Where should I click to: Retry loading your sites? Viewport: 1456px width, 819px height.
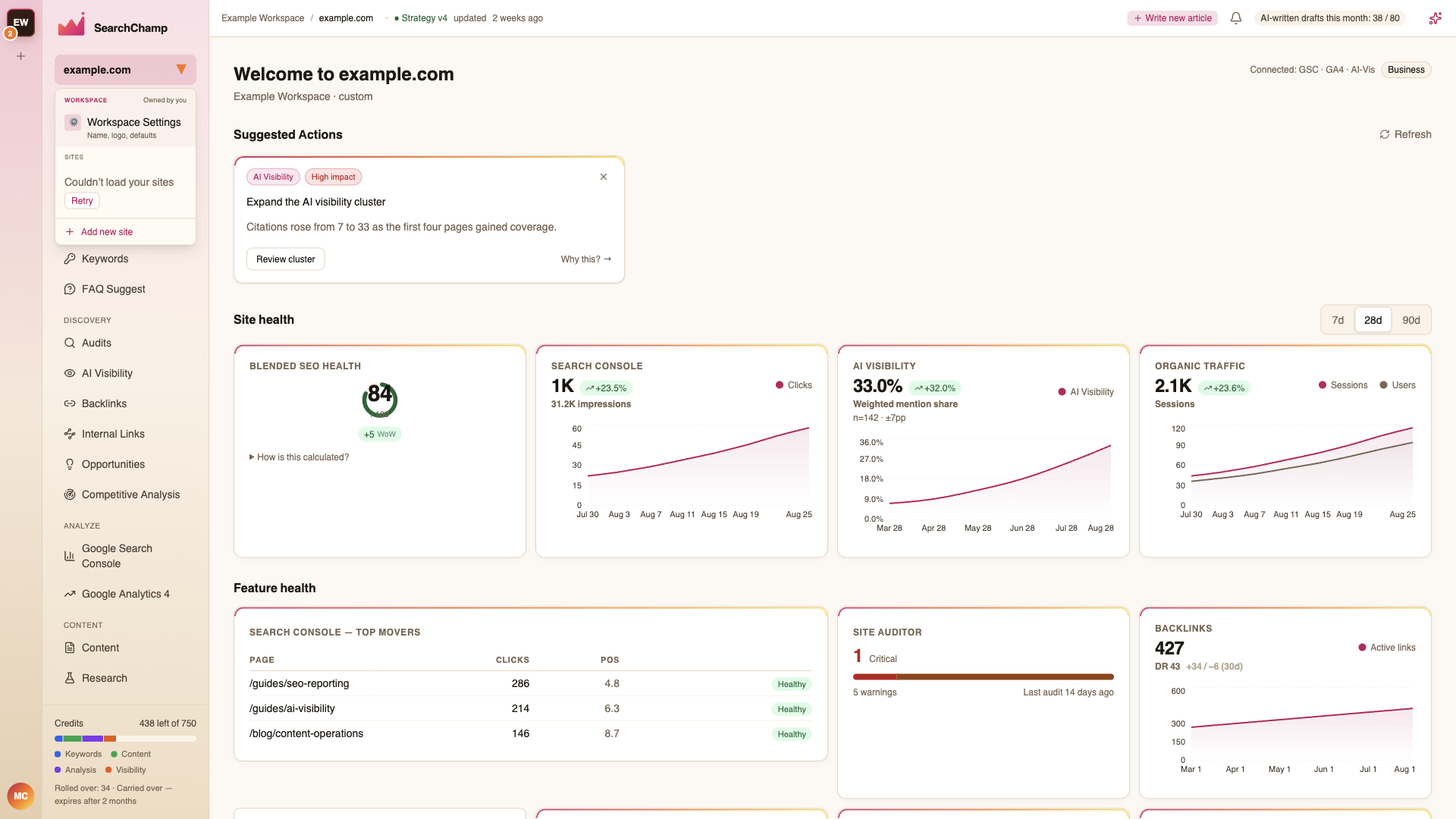(82, 201)
